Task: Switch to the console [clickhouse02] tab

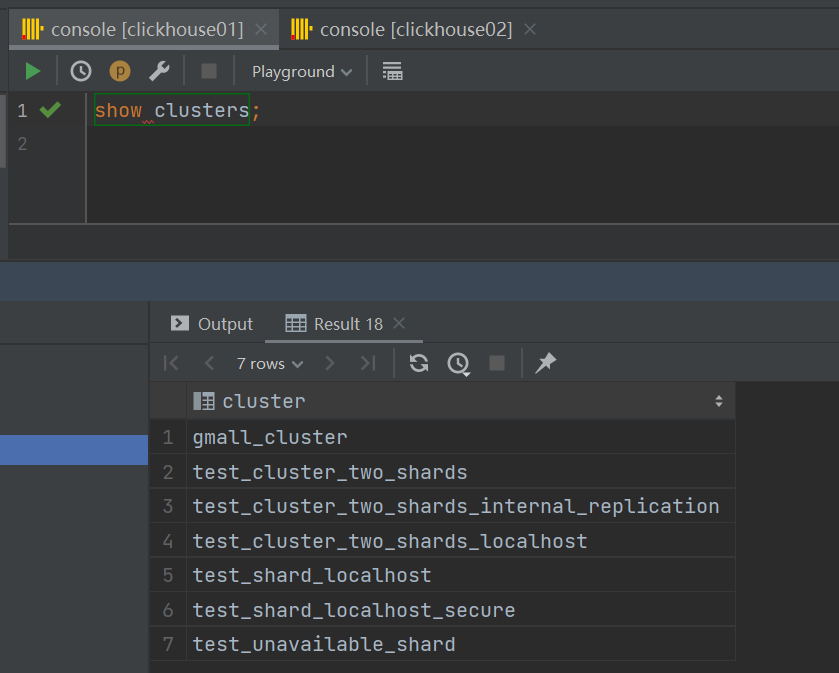Action: click(415, 29)
